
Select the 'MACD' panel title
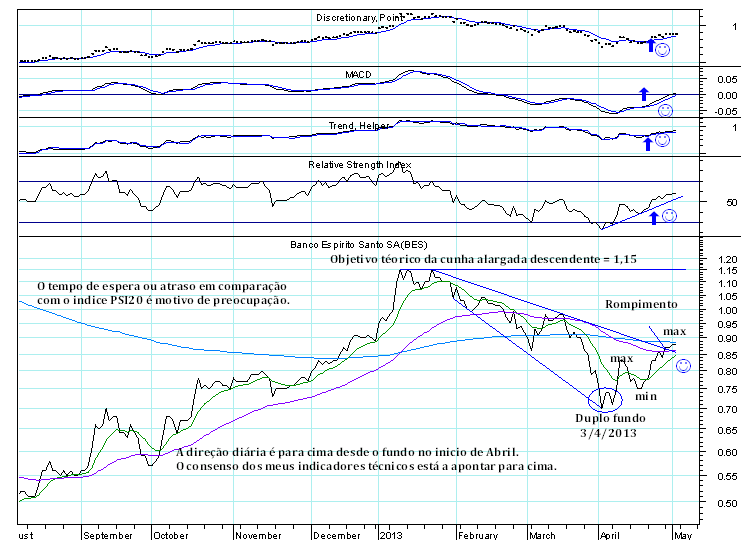pyautogui.click(x=358, y=74)
